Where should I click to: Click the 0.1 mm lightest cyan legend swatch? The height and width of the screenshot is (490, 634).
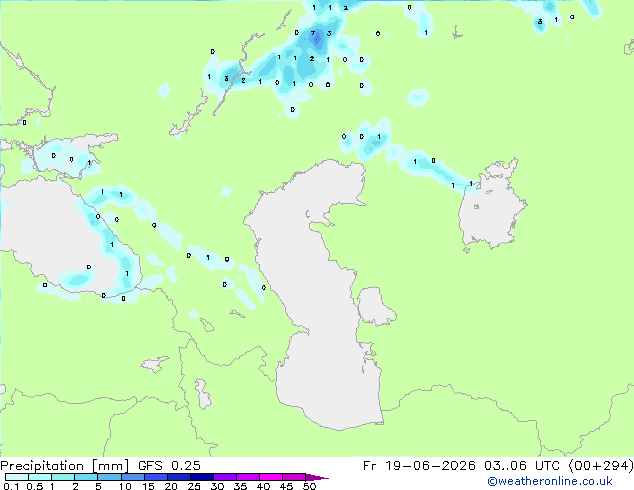pos(17,477)
